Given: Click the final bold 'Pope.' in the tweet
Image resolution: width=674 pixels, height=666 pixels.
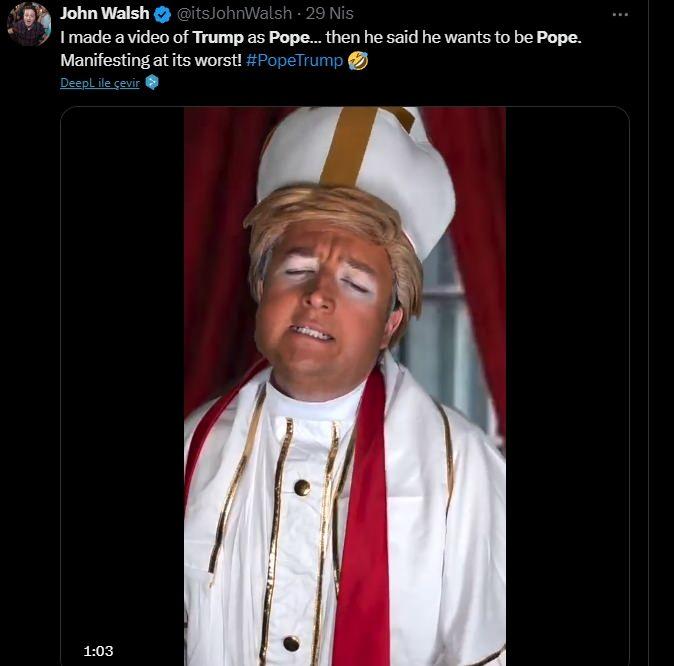Looking at the screenshot, I should [x=559, y=37].
